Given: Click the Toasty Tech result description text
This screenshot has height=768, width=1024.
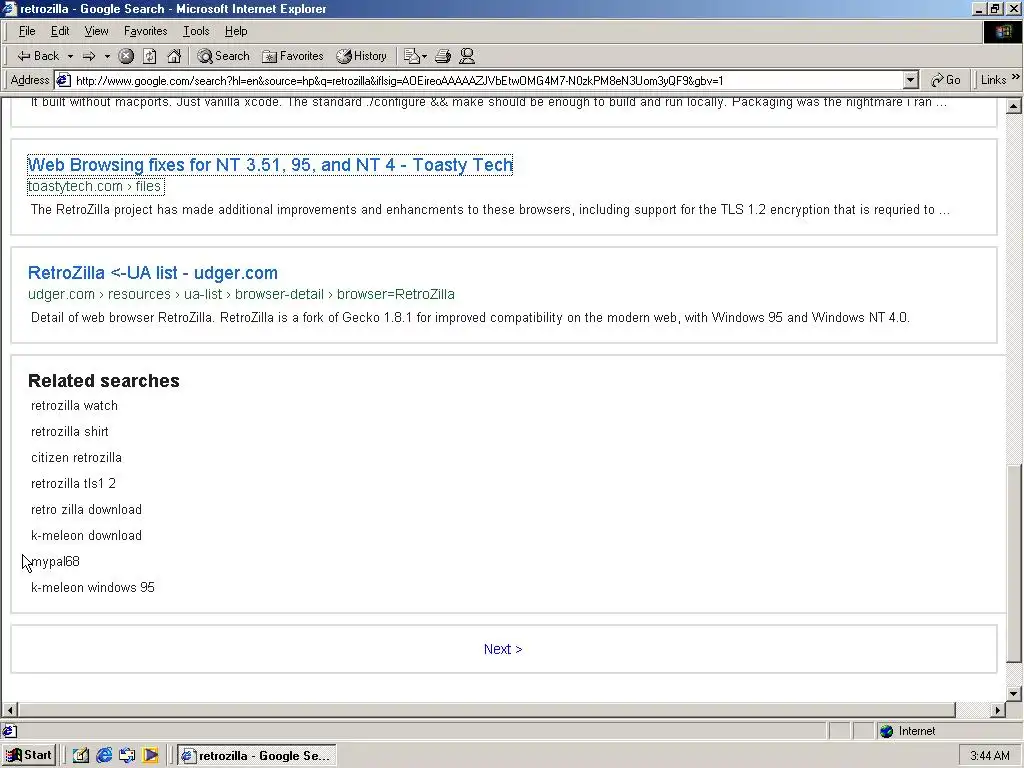Looking at the screenshot, I should click(490, 210).
